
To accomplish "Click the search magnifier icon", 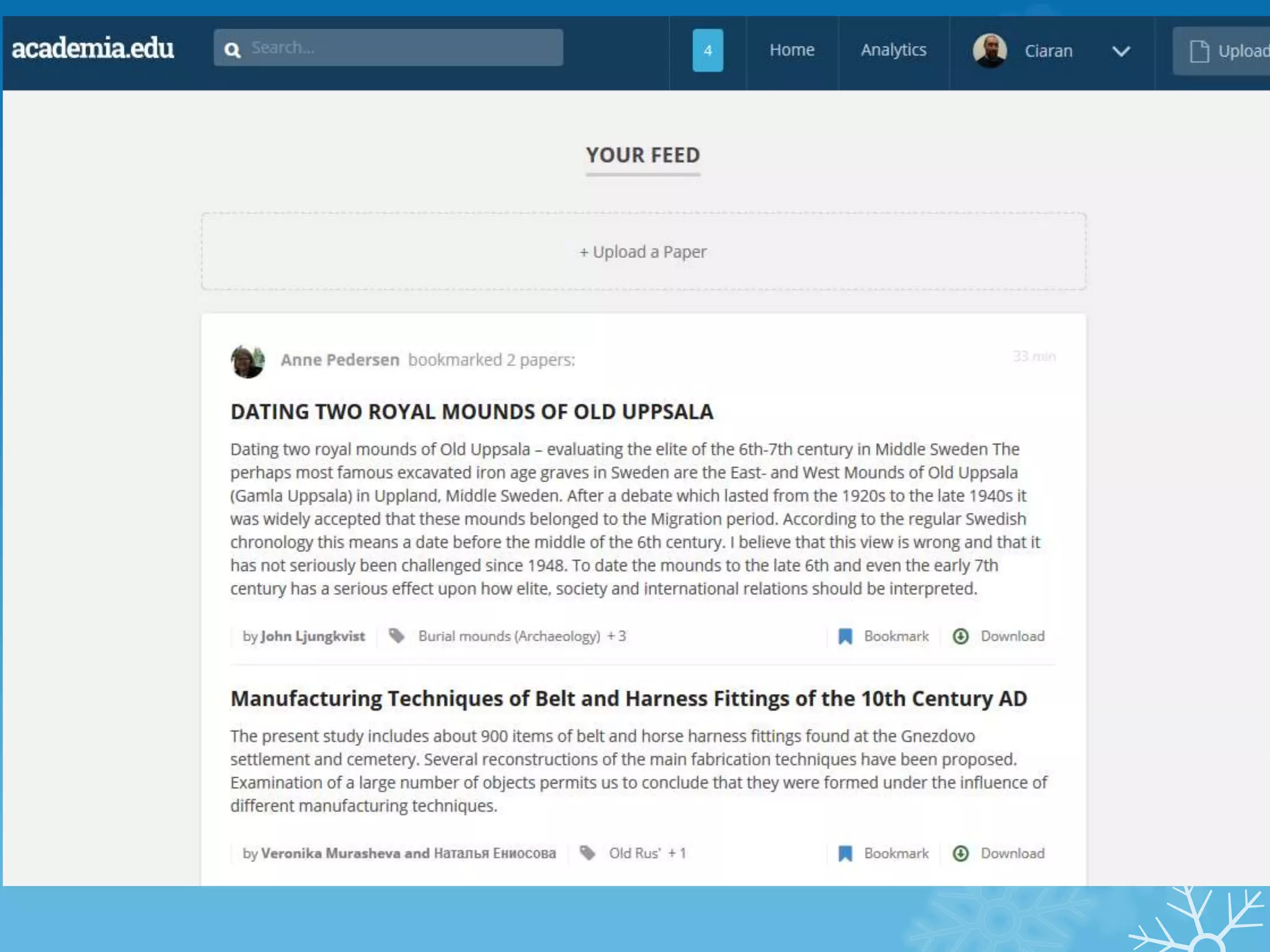I will tap(233, 50).
